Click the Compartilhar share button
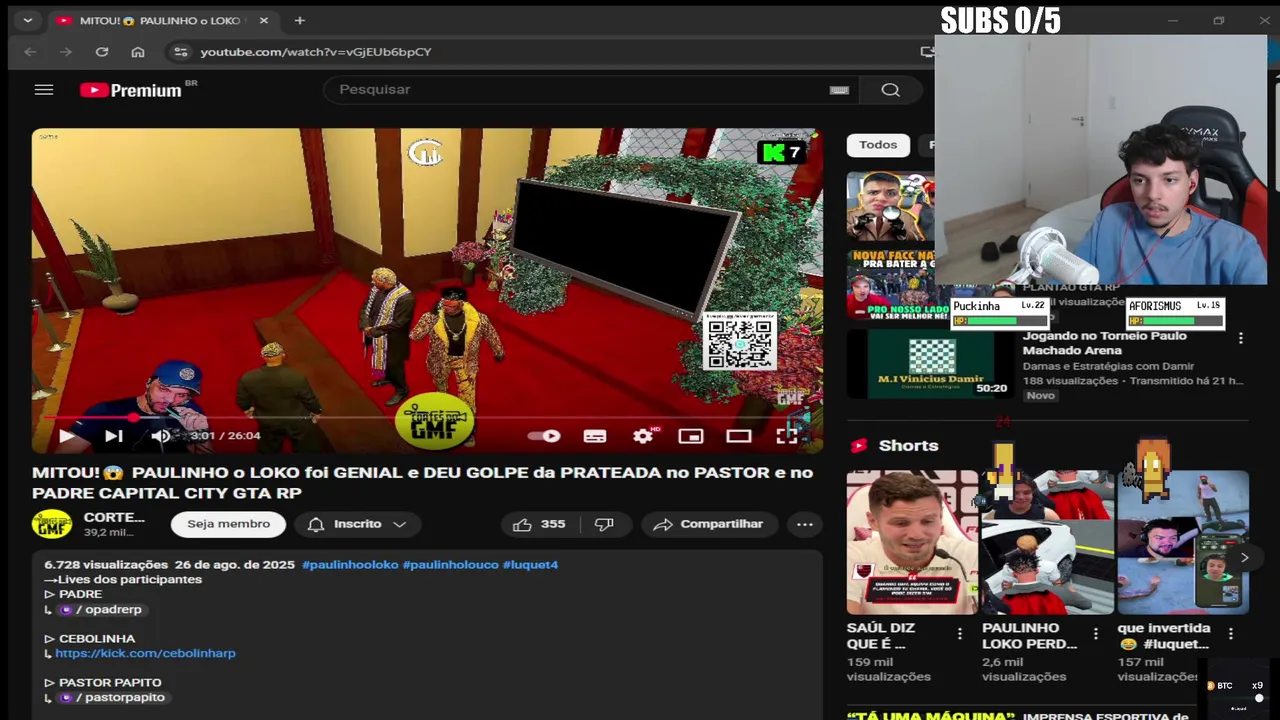1280x720 pixels. (708, 524)
